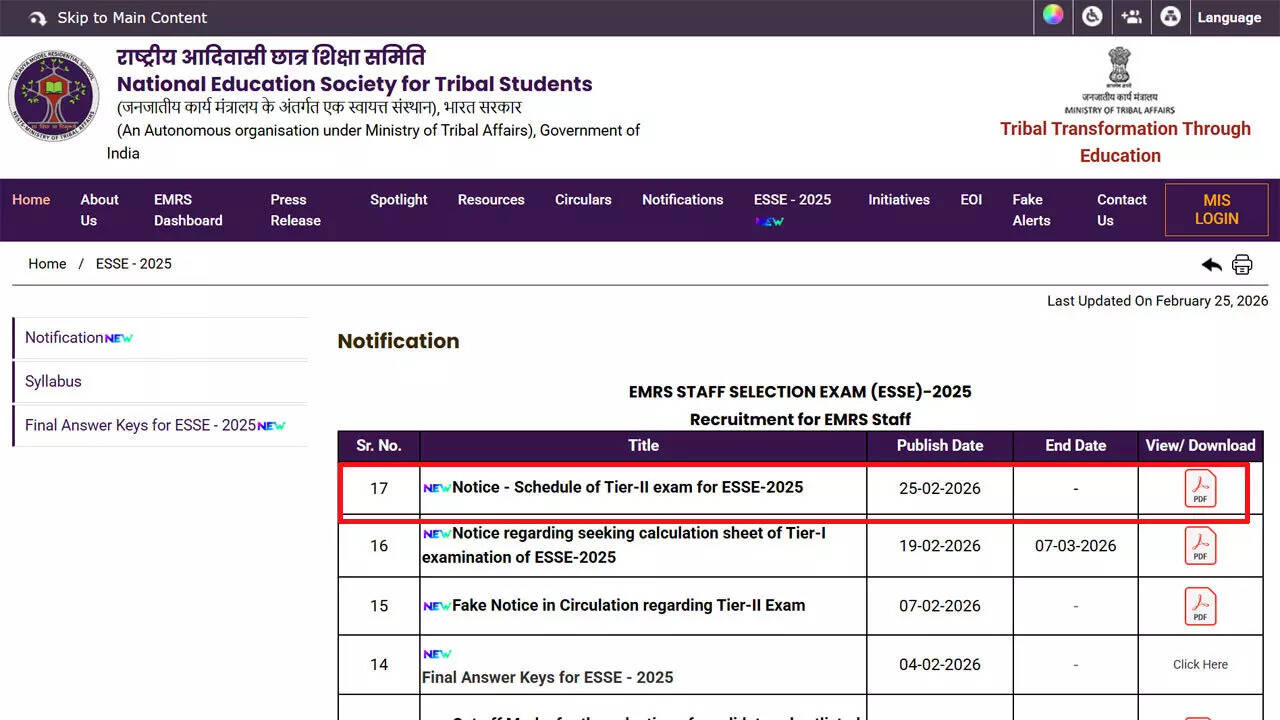
Task: Open the color theme wheel icon
Action: [x=1053, y=17]
